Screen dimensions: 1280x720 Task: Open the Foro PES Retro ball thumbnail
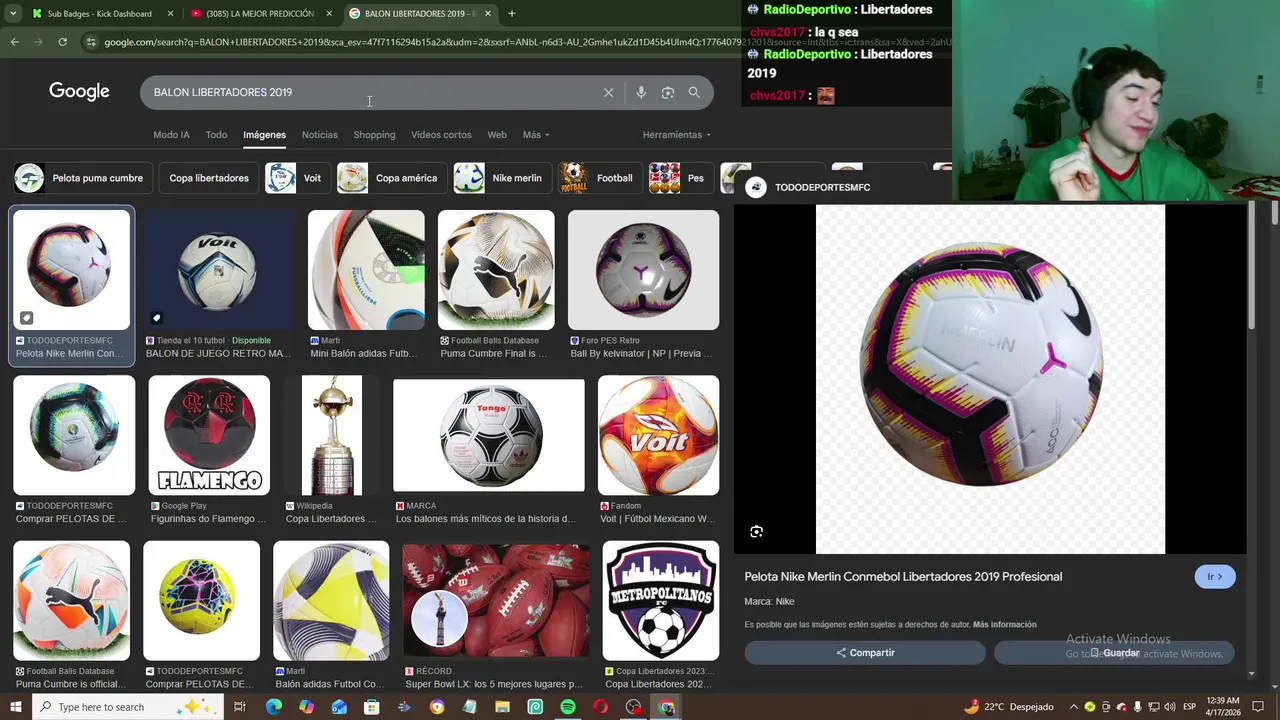coord(643,270)
